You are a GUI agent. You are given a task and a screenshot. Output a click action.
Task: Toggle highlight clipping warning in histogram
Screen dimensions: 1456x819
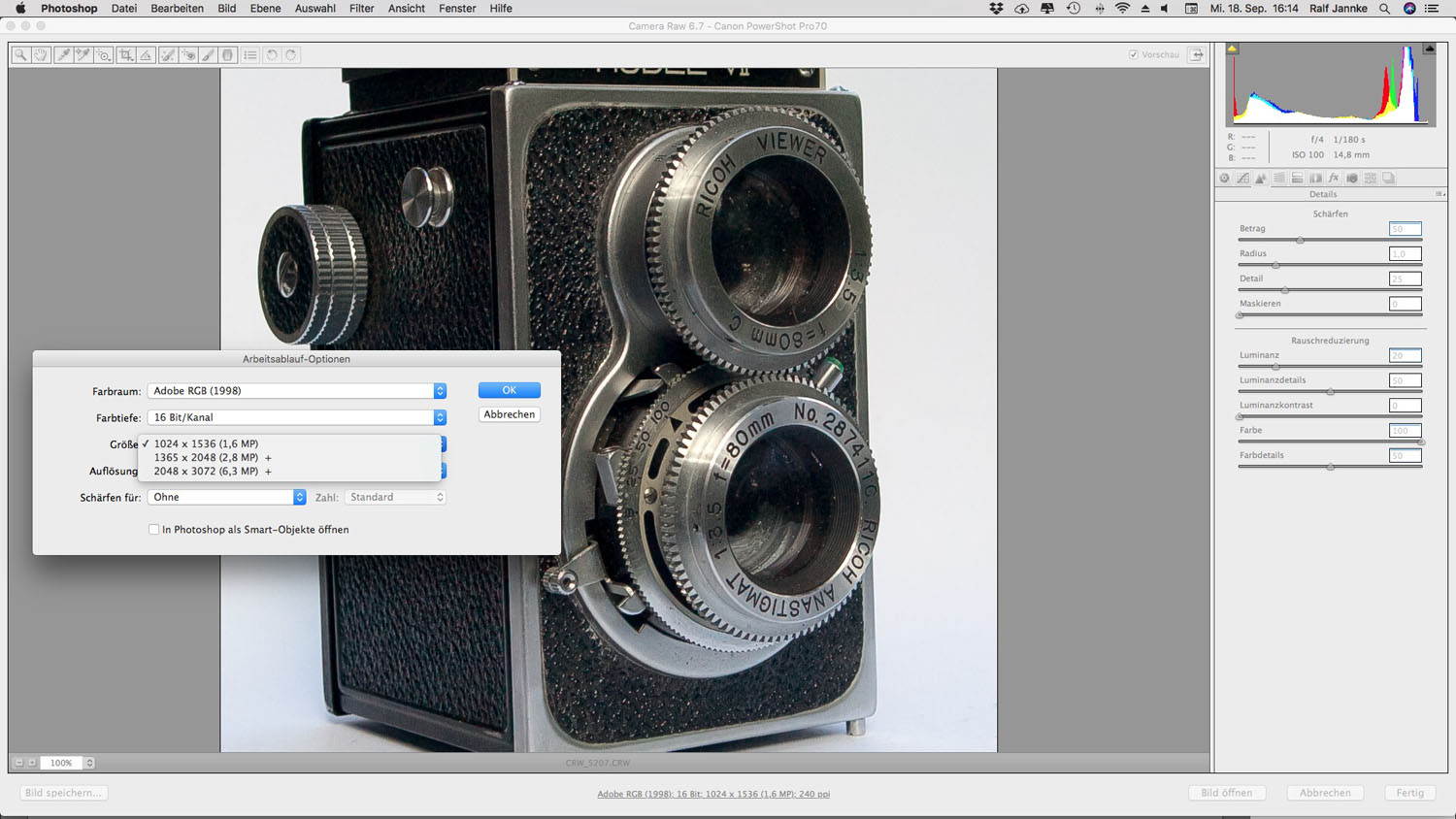(x=1429, y=48)
